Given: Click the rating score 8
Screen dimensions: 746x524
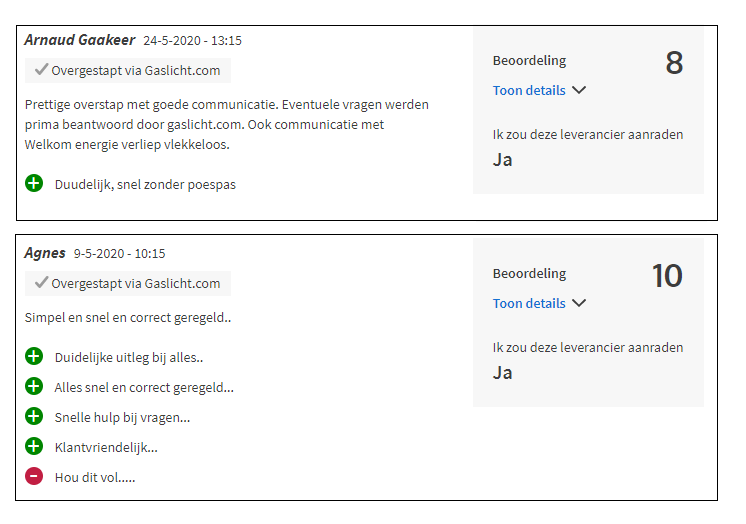Looking at the screenshot, I should coord(674,63).
